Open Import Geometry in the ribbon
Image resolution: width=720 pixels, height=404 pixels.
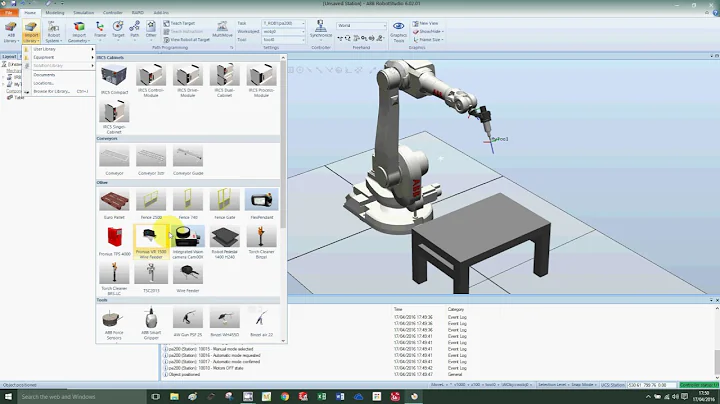click(x=79, y=32)
